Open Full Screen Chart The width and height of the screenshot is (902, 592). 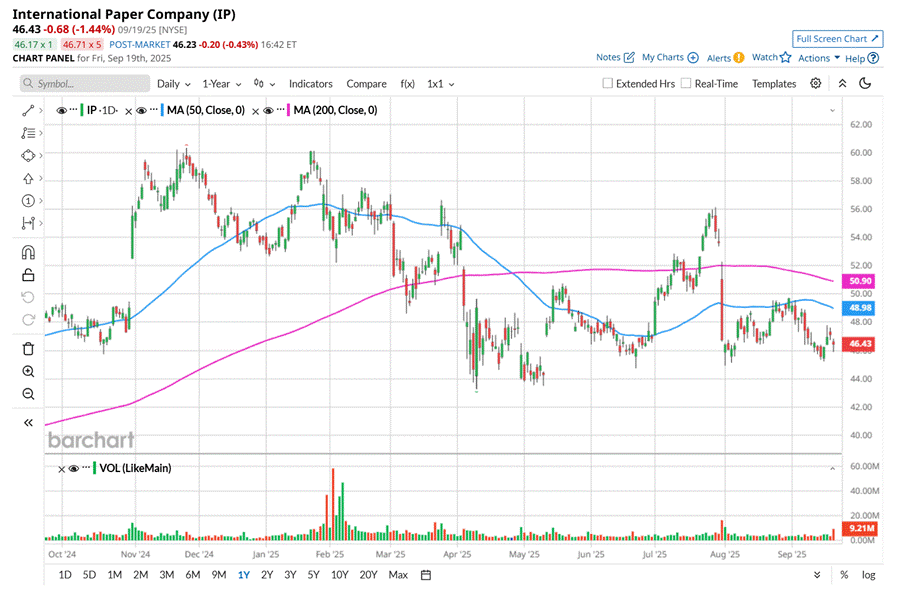837,39
